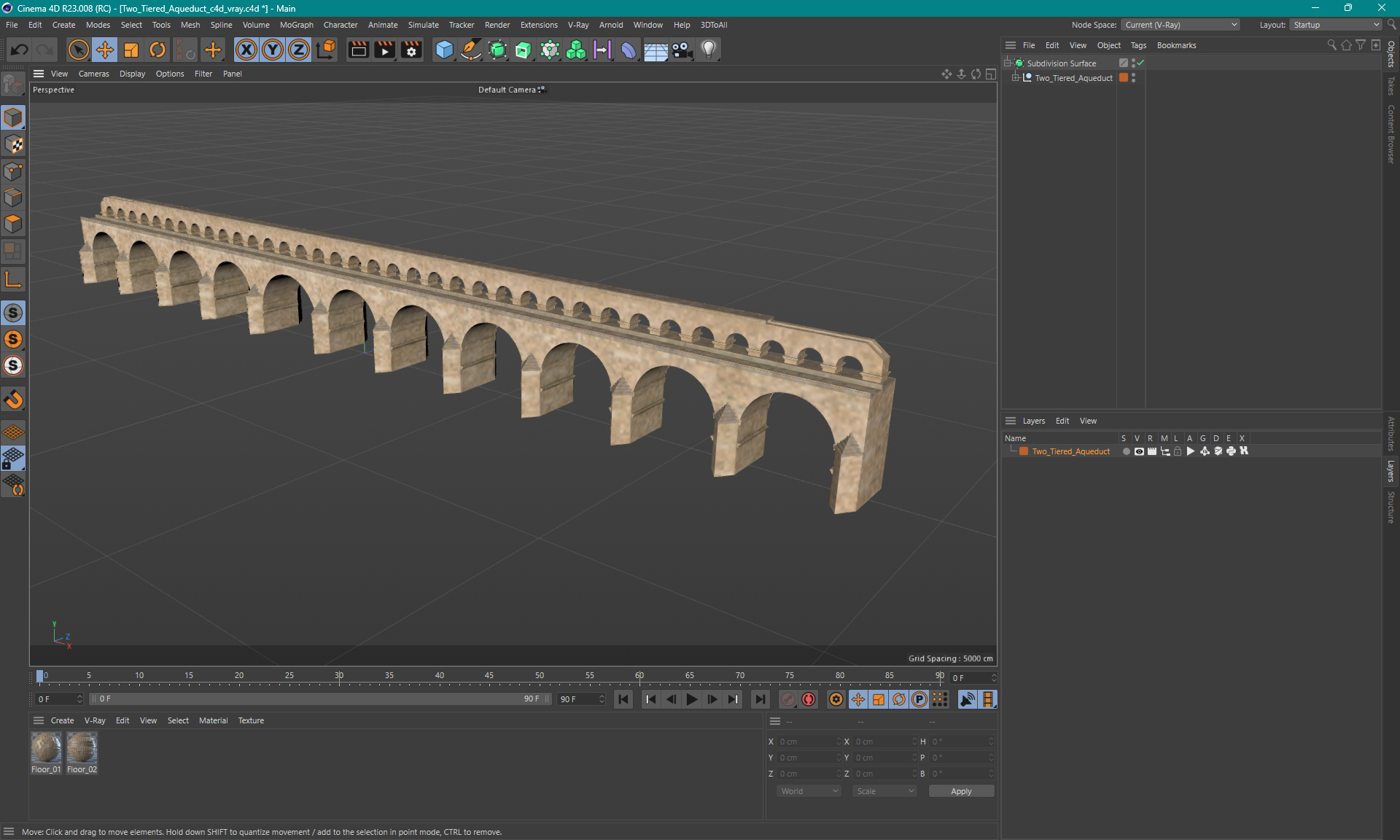Viewport: 1400px width, 840px height.
Task: Open the Node Space dropdown
Action: [1181, 25]
